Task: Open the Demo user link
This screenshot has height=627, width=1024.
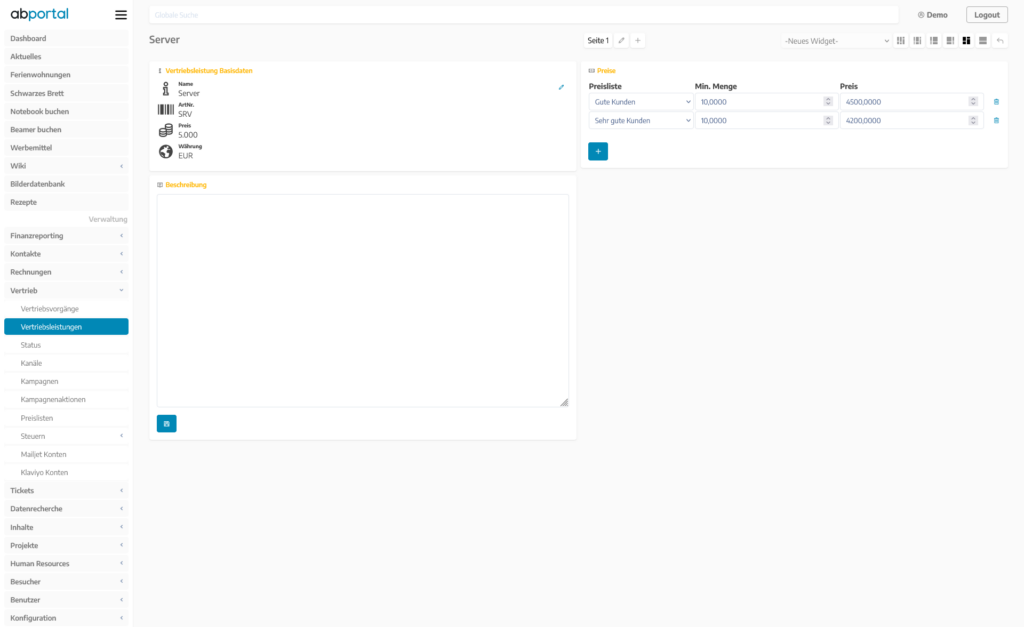Action: [x=932, y=15]
